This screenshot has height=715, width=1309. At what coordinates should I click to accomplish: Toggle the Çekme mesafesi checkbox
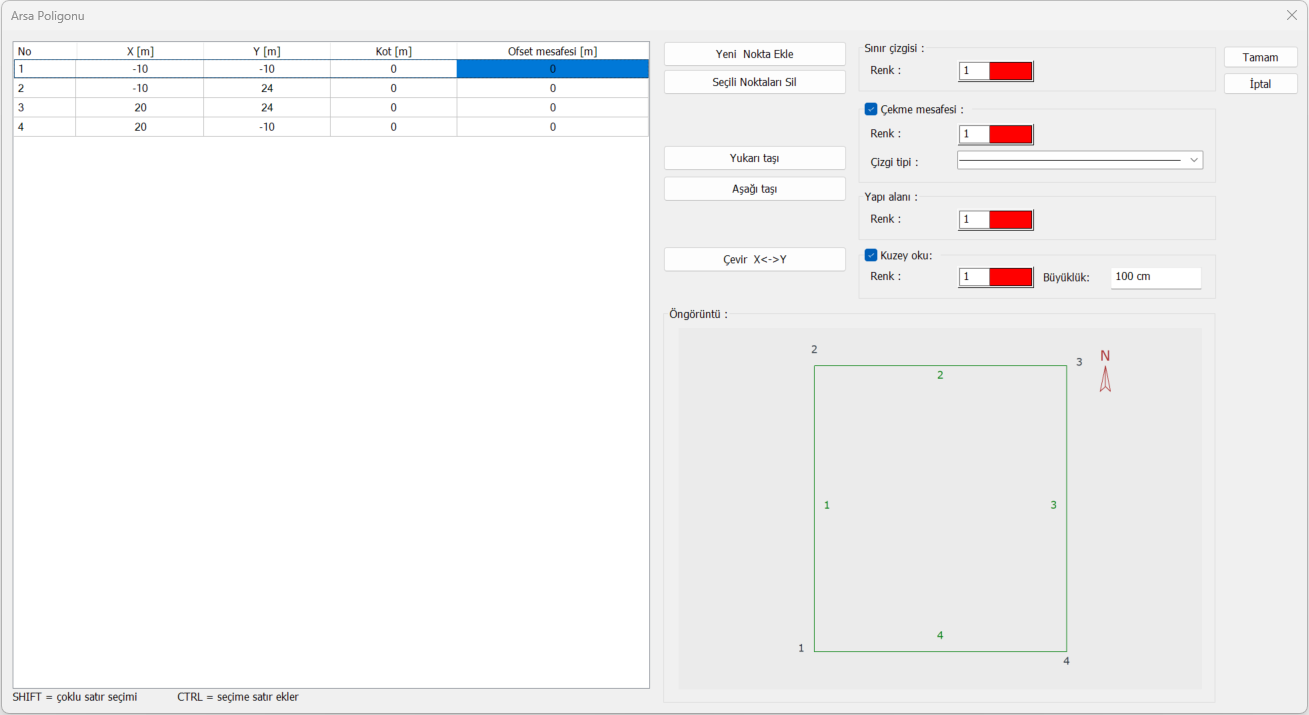coord(871,109)
